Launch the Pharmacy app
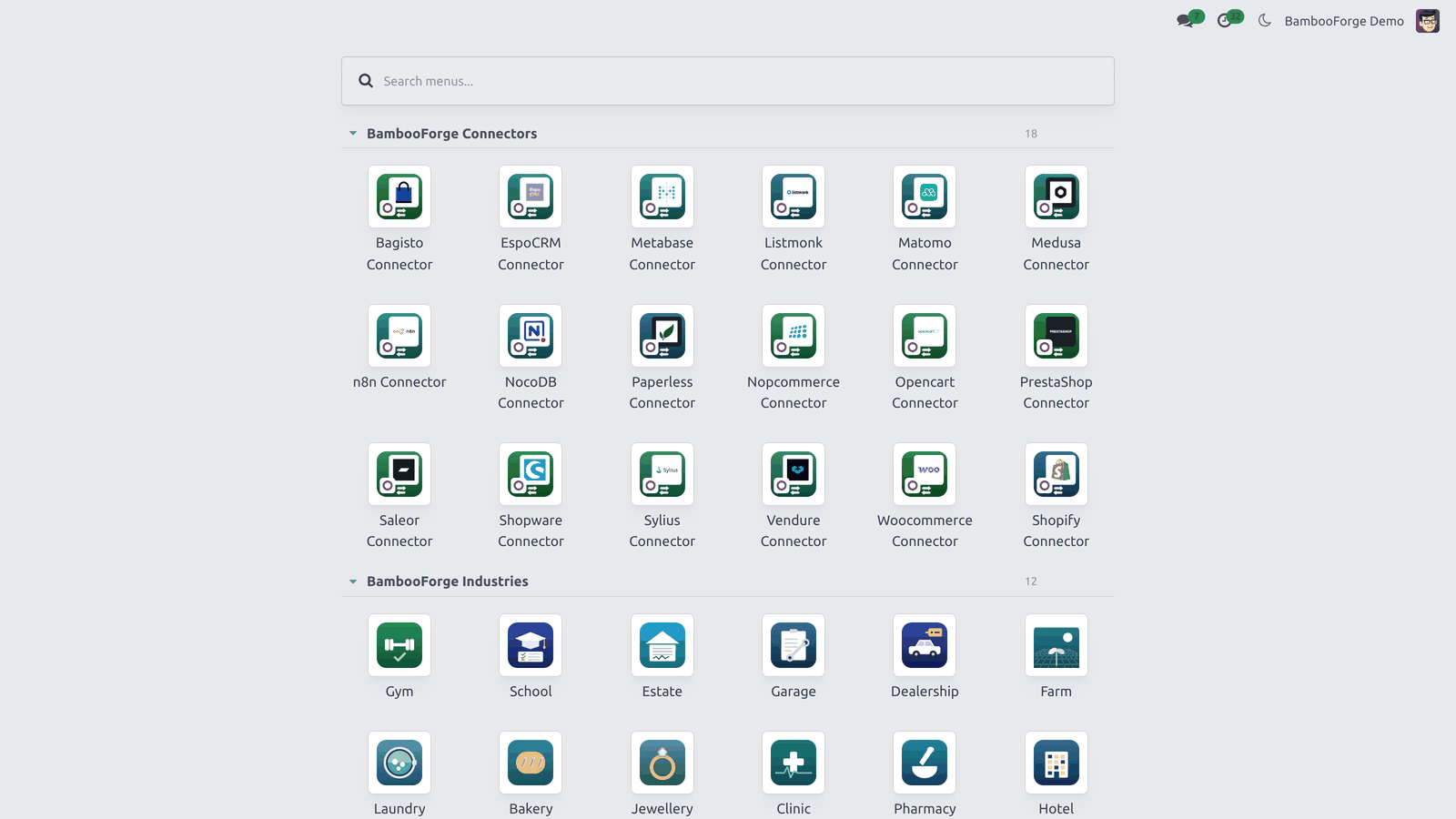This screenshot has height=819, width=1456. [x=925, y=763]
